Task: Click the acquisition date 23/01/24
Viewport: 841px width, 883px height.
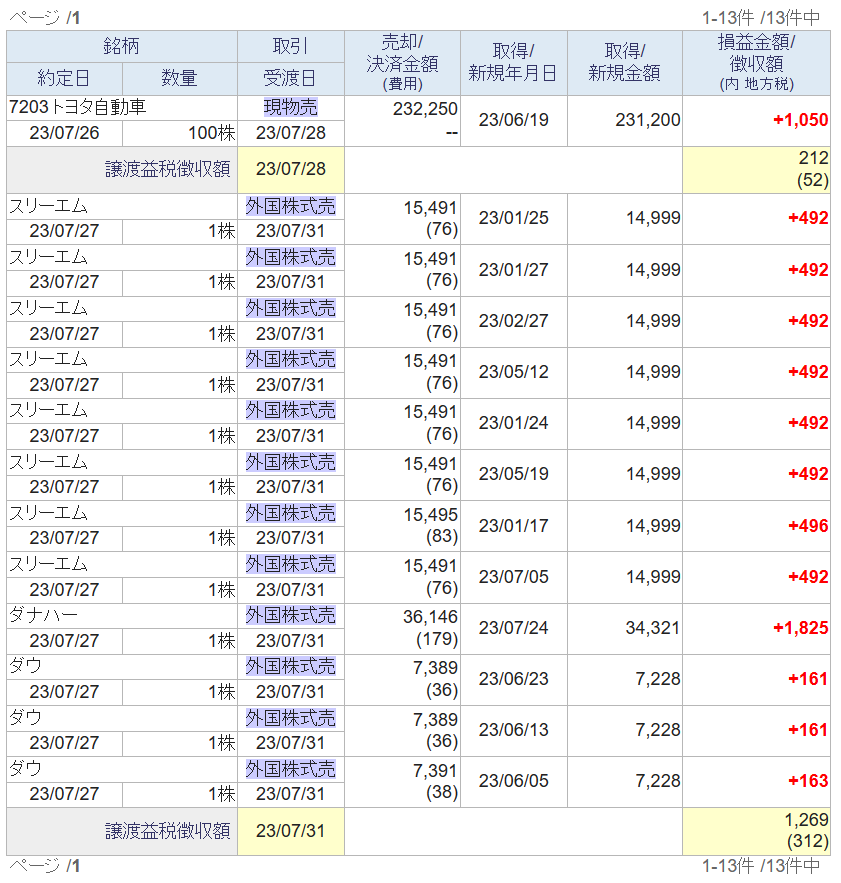Action: (513, 423)
